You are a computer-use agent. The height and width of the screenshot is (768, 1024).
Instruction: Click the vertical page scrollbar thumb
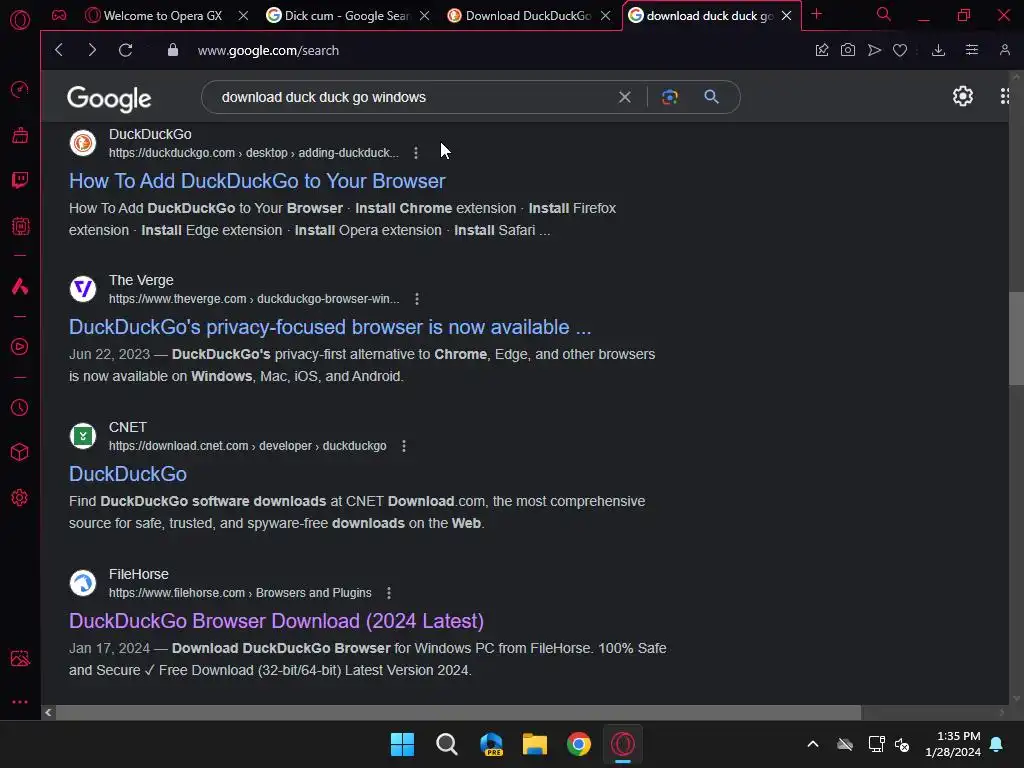point(1016,338)
